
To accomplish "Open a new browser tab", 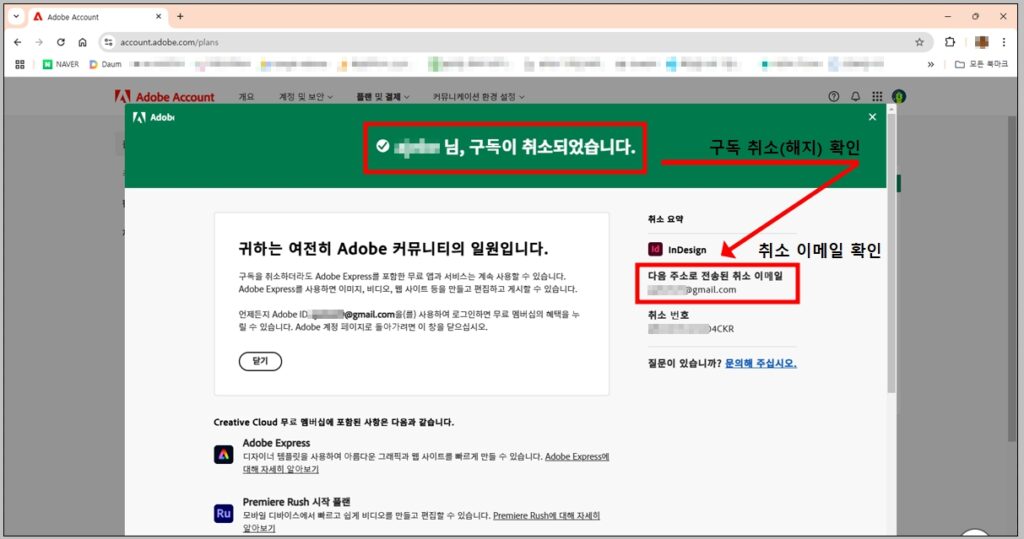I will pos(180,16).
